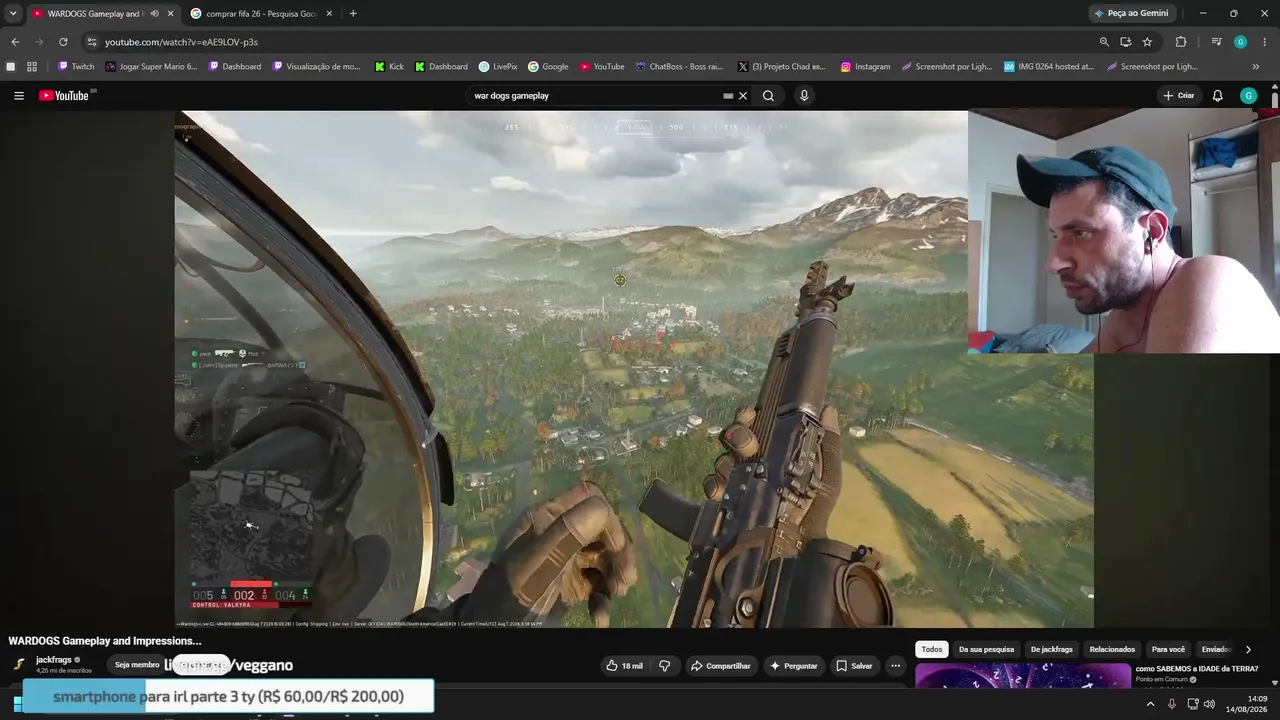Open the Kick bookmark
Image resolution: width=1280 pixels, height=720 pixels.
[x=389, y=67]
